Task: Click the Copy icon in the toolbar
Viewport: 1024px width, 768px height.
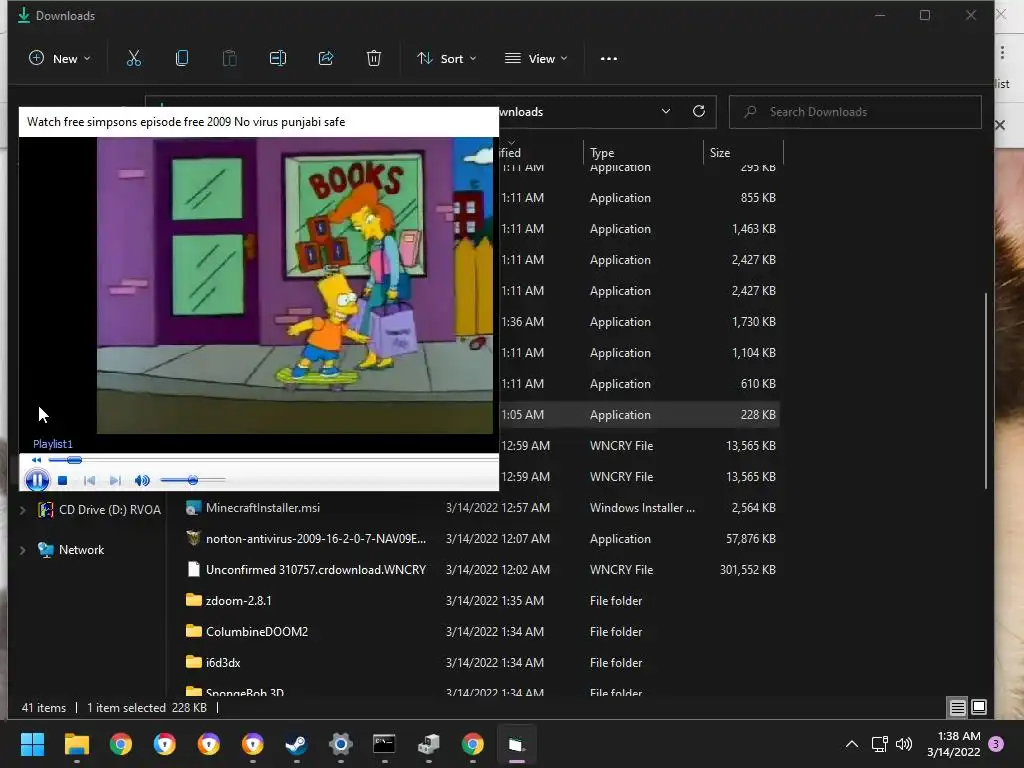Action: click(x=182, y=58)
